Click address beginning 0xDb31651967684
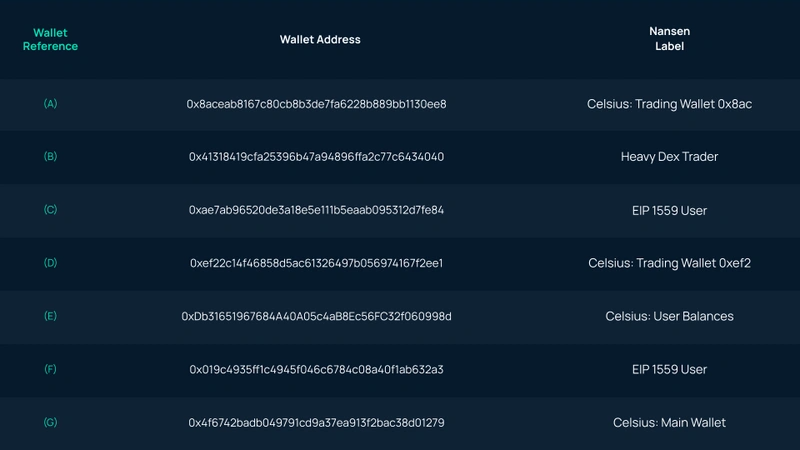The image size is (800, 450). click(316, 316)
